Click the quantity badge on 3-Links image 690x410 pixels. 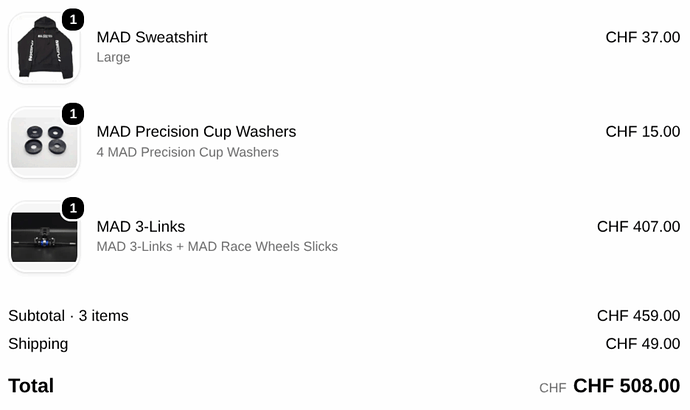(x=73, y=208)
